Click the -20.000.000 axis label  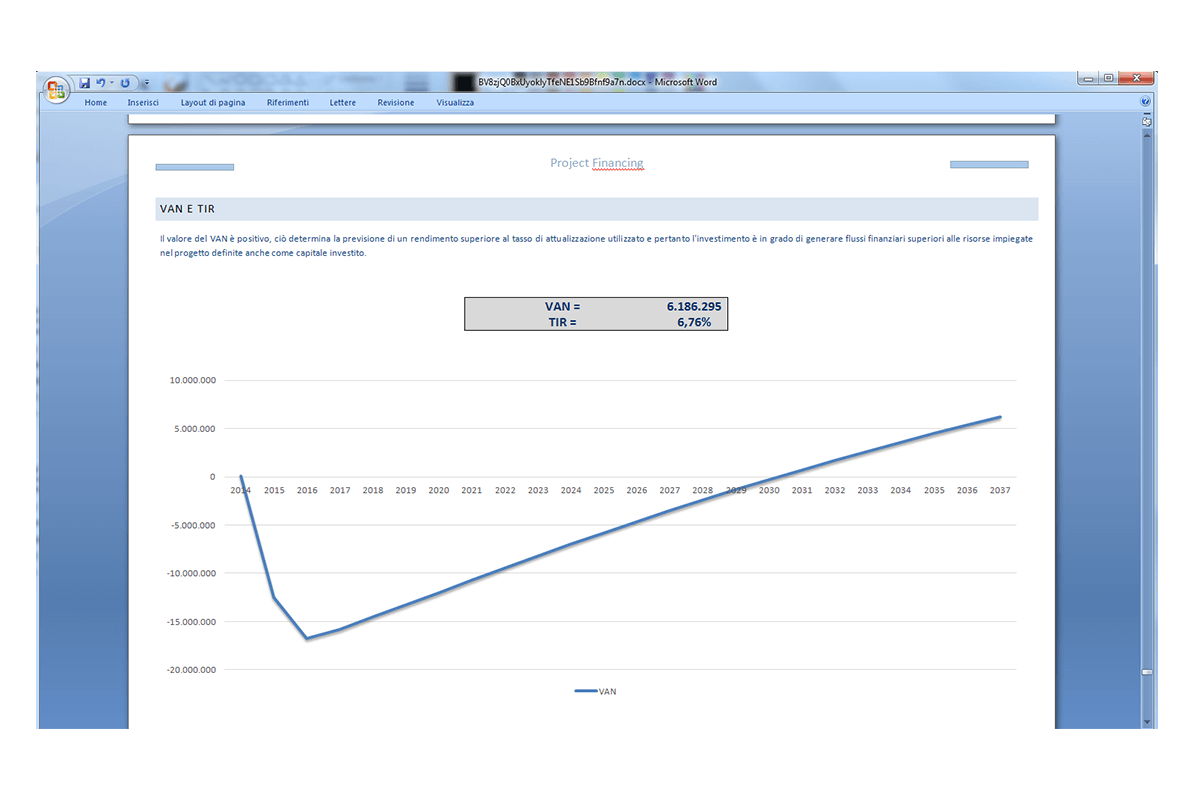tap(192, 670)
